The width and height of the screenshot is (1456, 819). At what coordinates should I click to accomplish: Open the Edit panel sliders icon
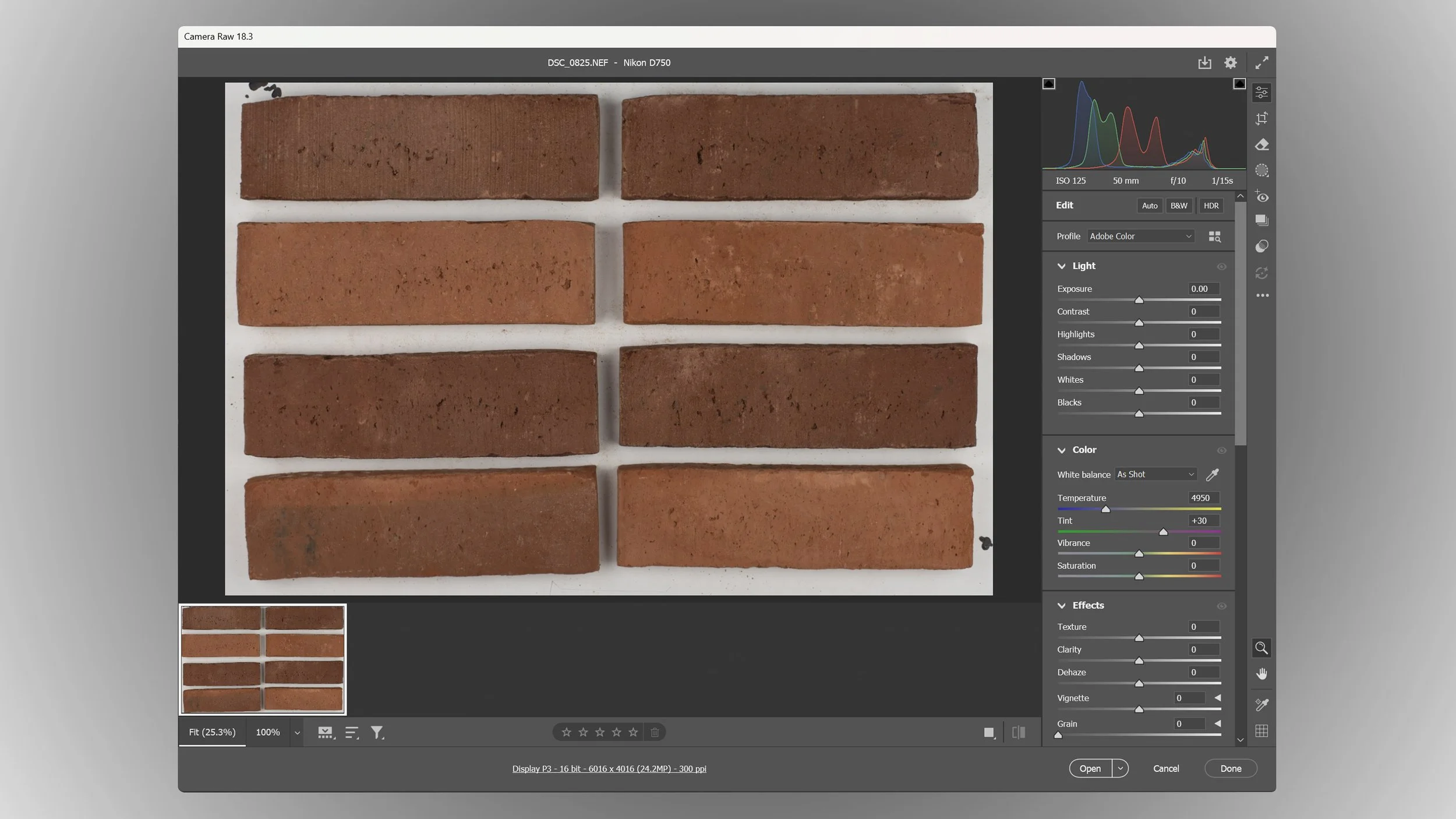point(1261,93)
